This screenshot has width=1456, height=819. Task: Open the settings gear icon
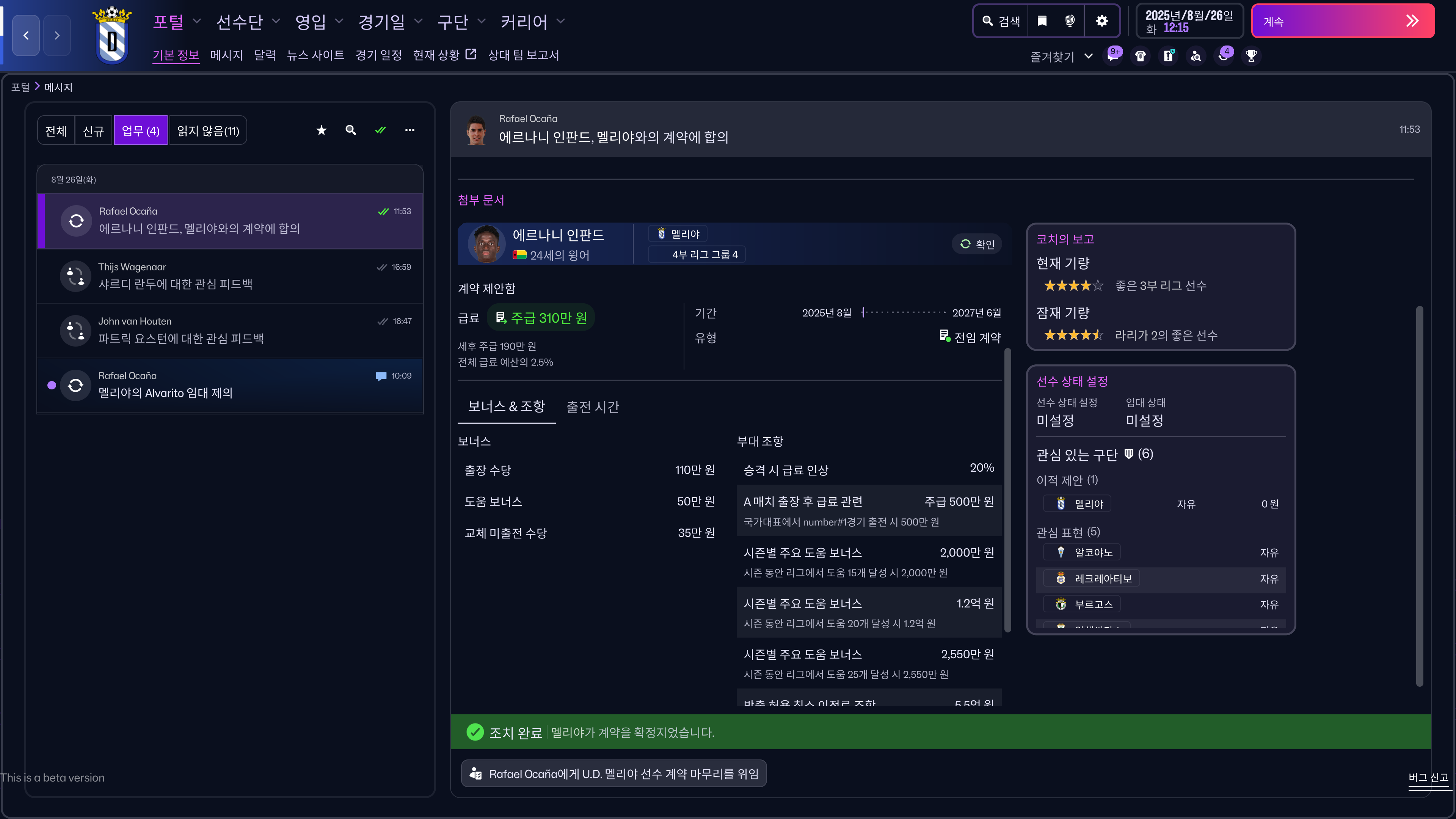tap(1101, 21)
